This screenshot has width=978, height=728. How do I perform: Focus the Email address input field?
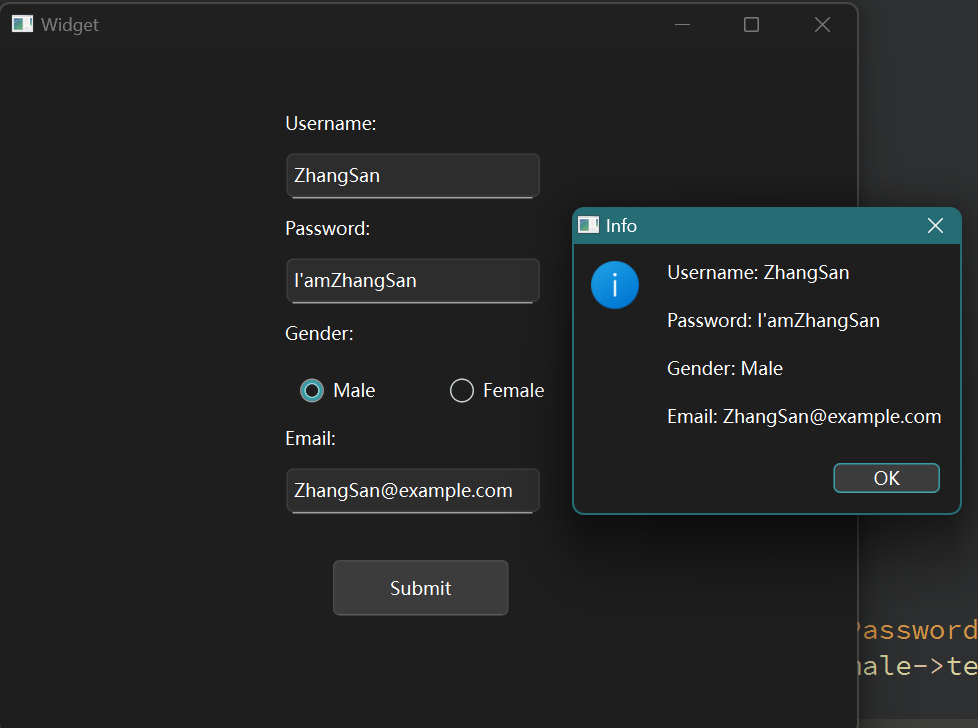412,491
